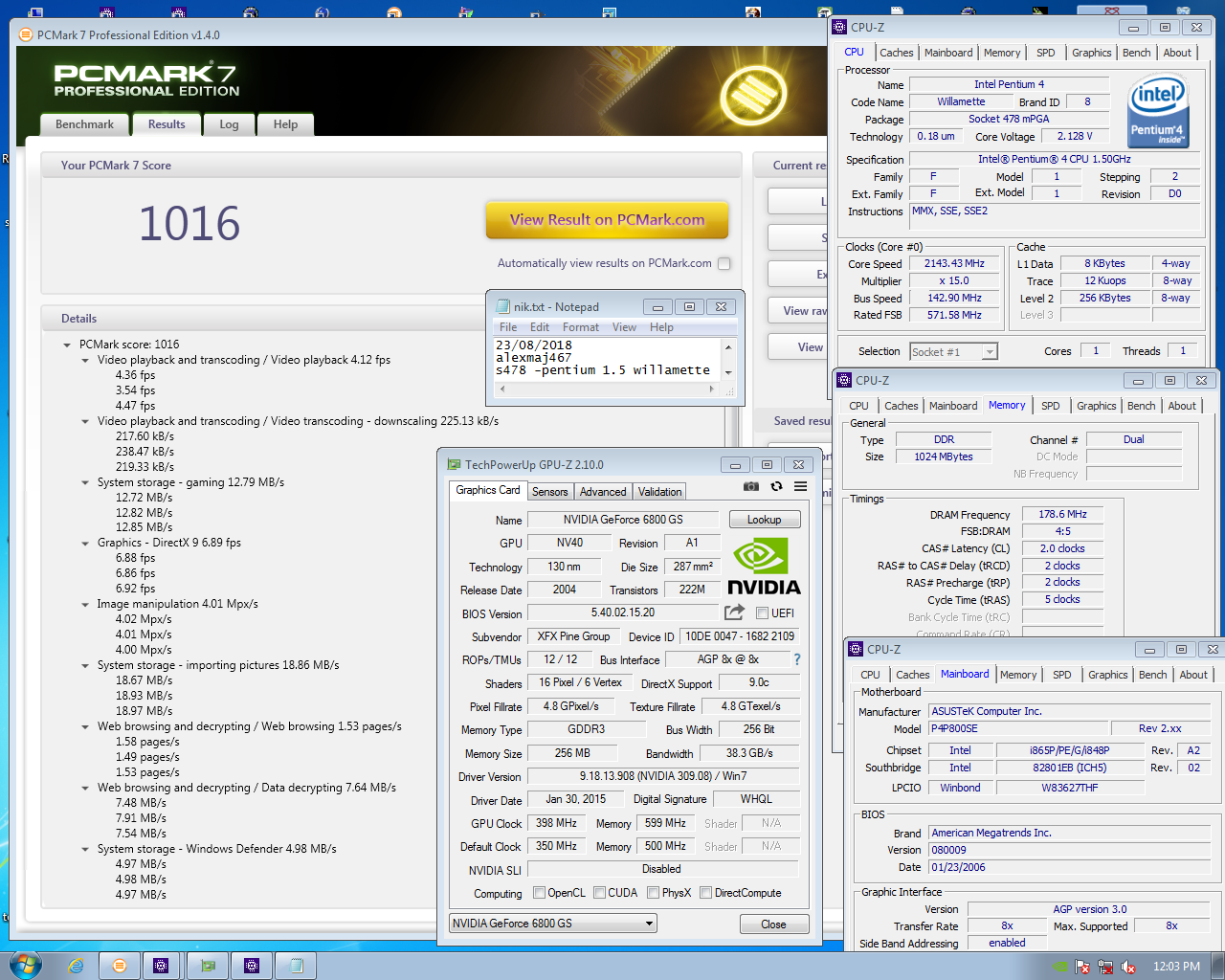Click inside Notepad text area
1225x980 pixels.
click(x=607, y=359)
